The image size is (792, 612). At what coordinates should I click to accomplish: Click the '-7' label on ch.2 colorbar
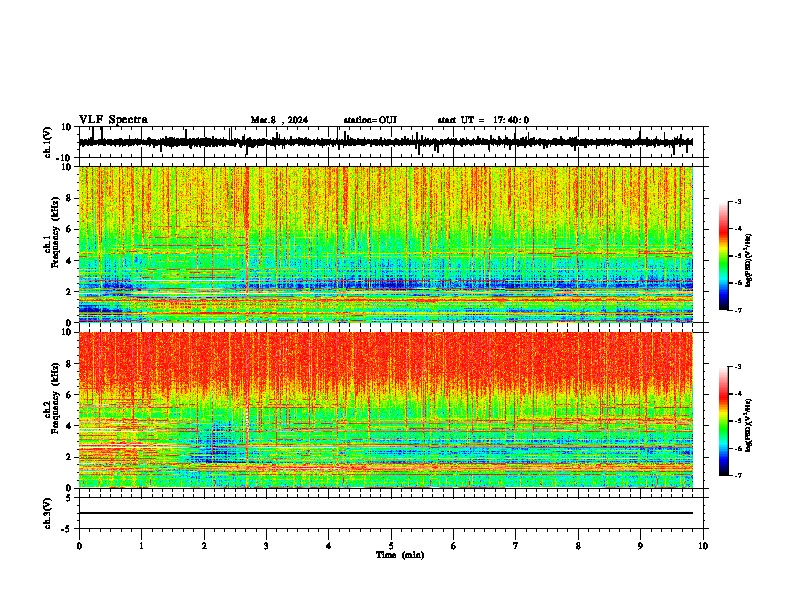[x=737, y=475]
